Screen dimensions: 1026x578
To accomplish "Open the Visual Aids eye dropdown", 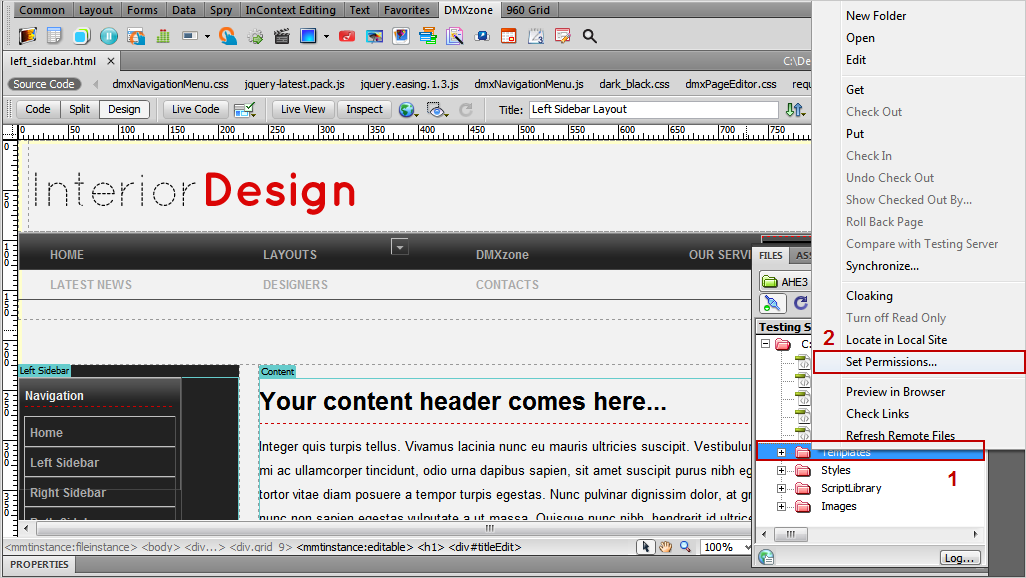I will [437, 109].
